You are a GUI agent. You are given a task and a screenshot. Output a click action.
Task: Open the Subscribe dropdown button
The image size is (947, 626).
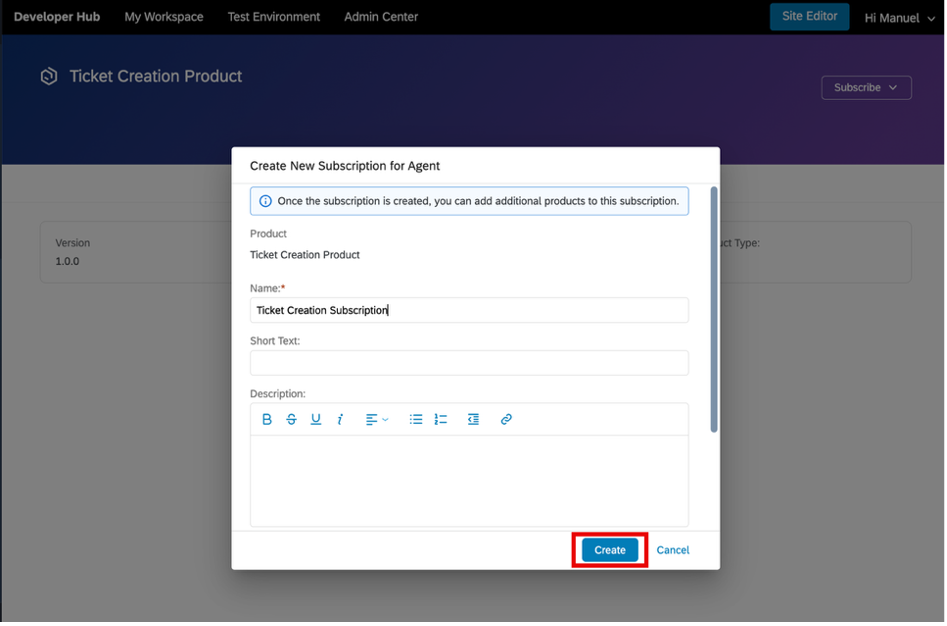click(x=866, y=88)
